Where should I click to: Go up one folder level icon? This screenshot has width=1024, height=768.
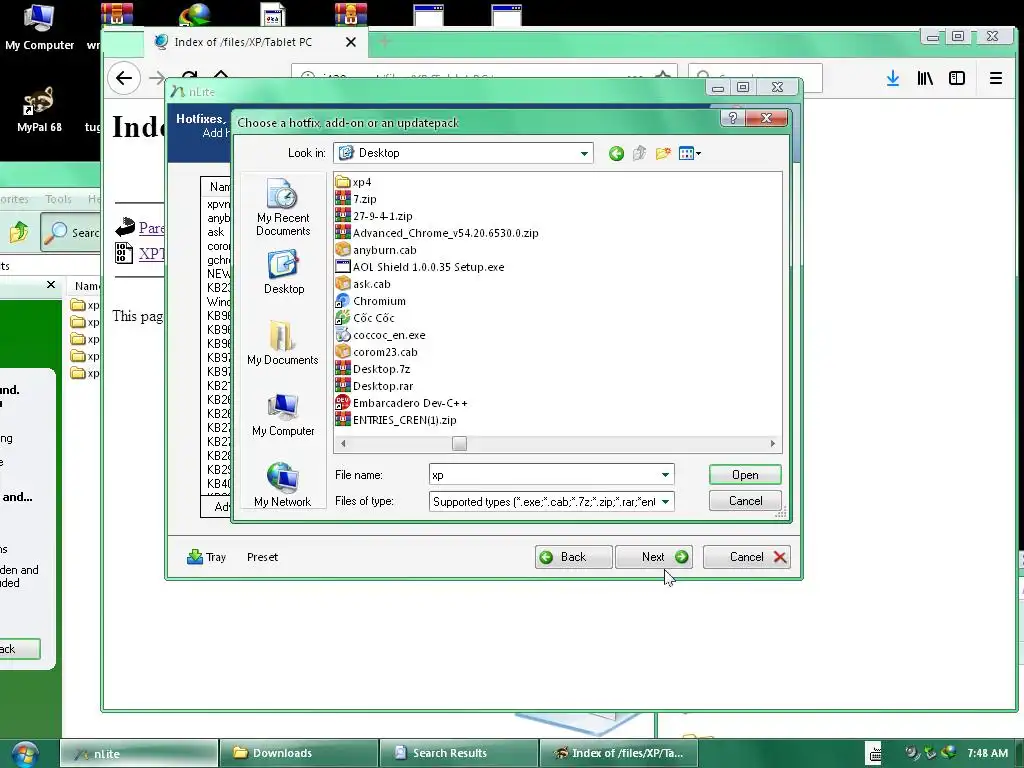click(639, 153)
